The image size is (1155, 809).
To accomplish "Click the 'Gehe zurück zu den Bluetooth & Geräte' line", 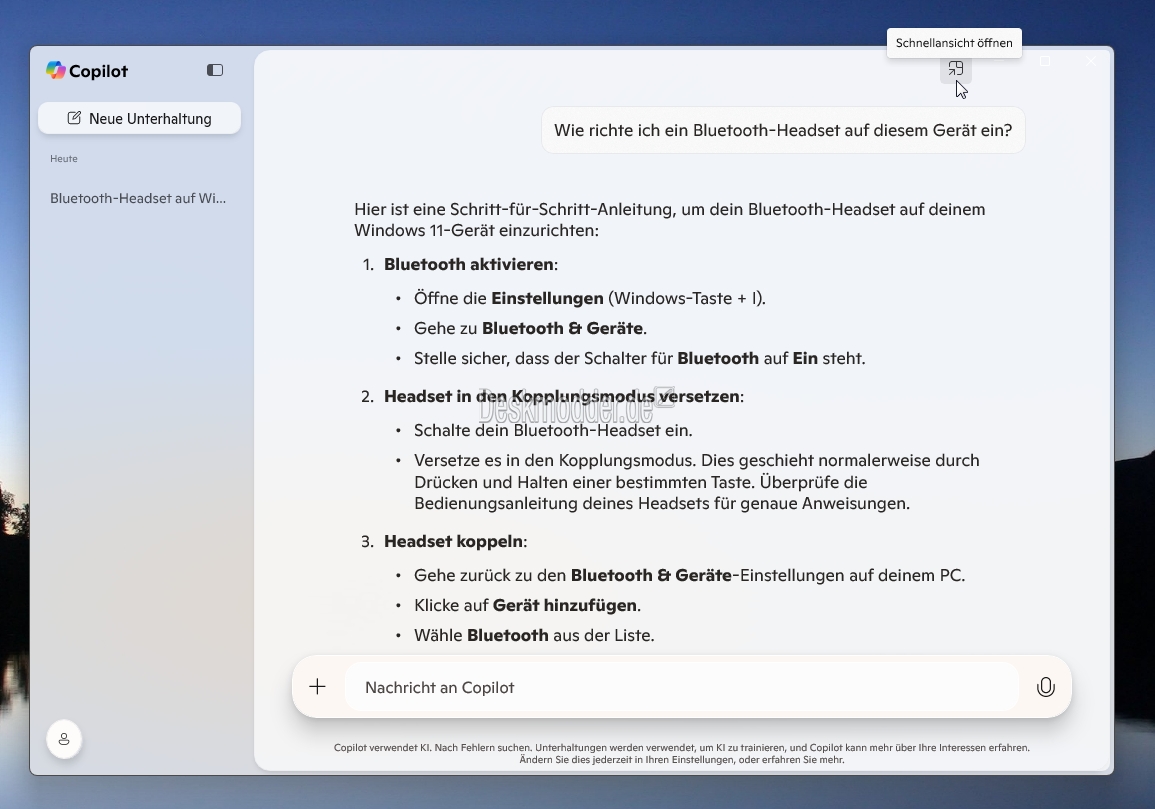I will click(x=689, y=575).
